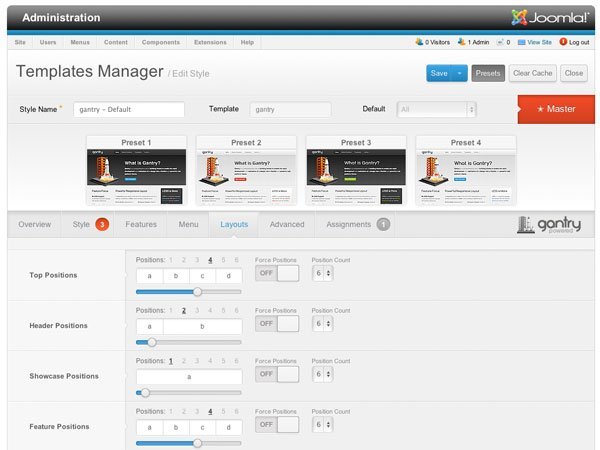Click the View Site monitor icon
This screenshot has width=600, height=450.
(521, 42)
